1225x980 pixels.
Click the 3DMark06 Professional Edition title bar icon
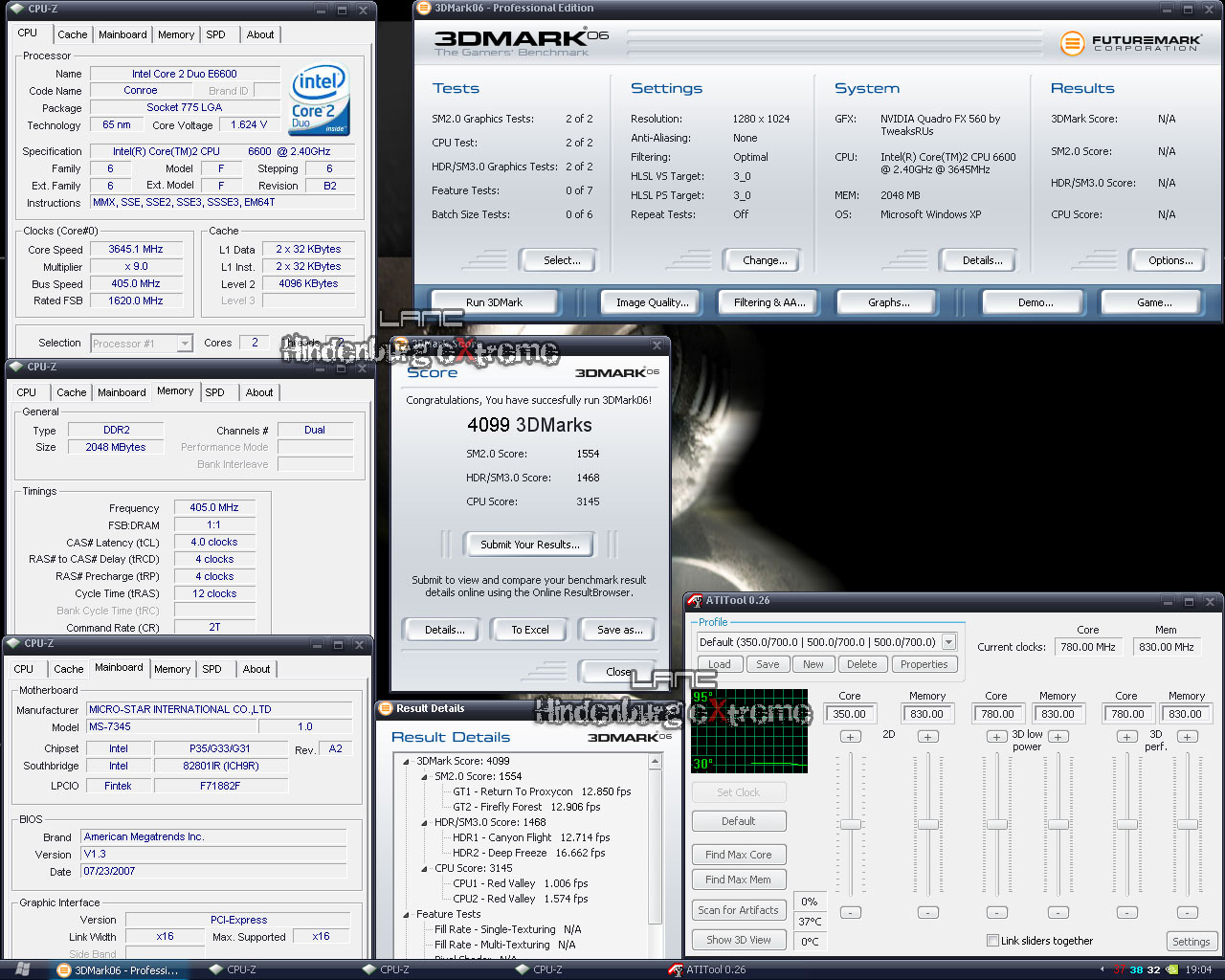423,9
